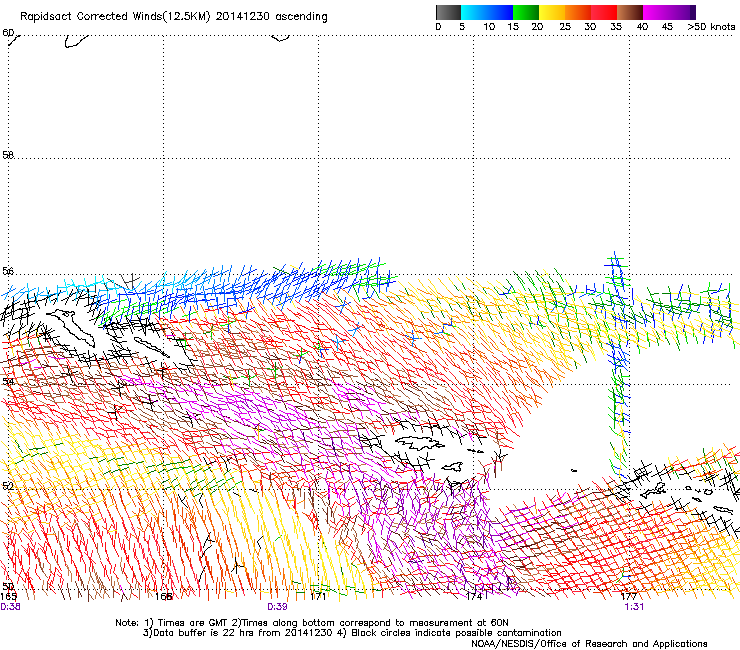Click the note 'Times are GMT' line
Image resolution: width=740 pixels, height=650 pixels.
point(312,623)
